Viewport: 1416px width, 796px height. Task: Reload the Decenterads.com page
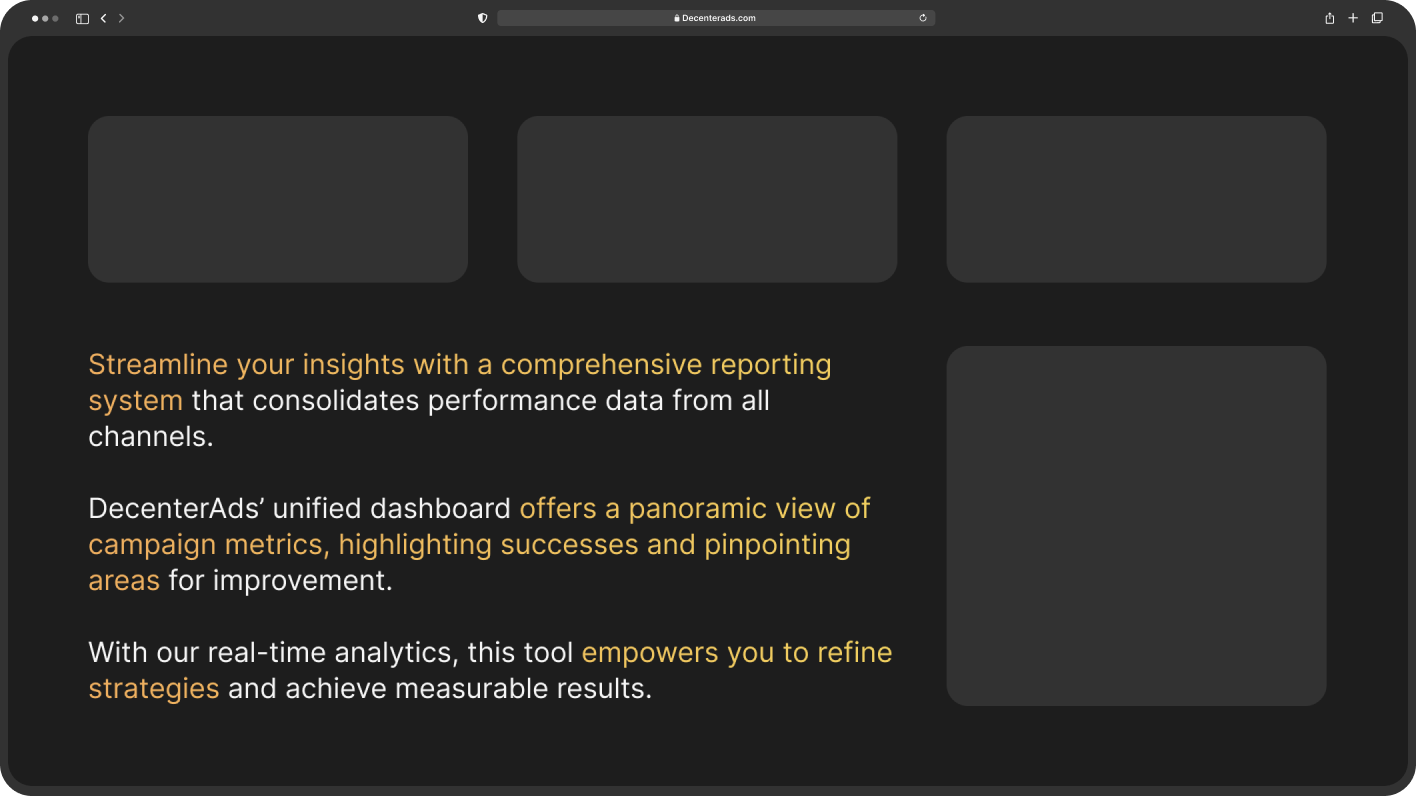[923, 18]
